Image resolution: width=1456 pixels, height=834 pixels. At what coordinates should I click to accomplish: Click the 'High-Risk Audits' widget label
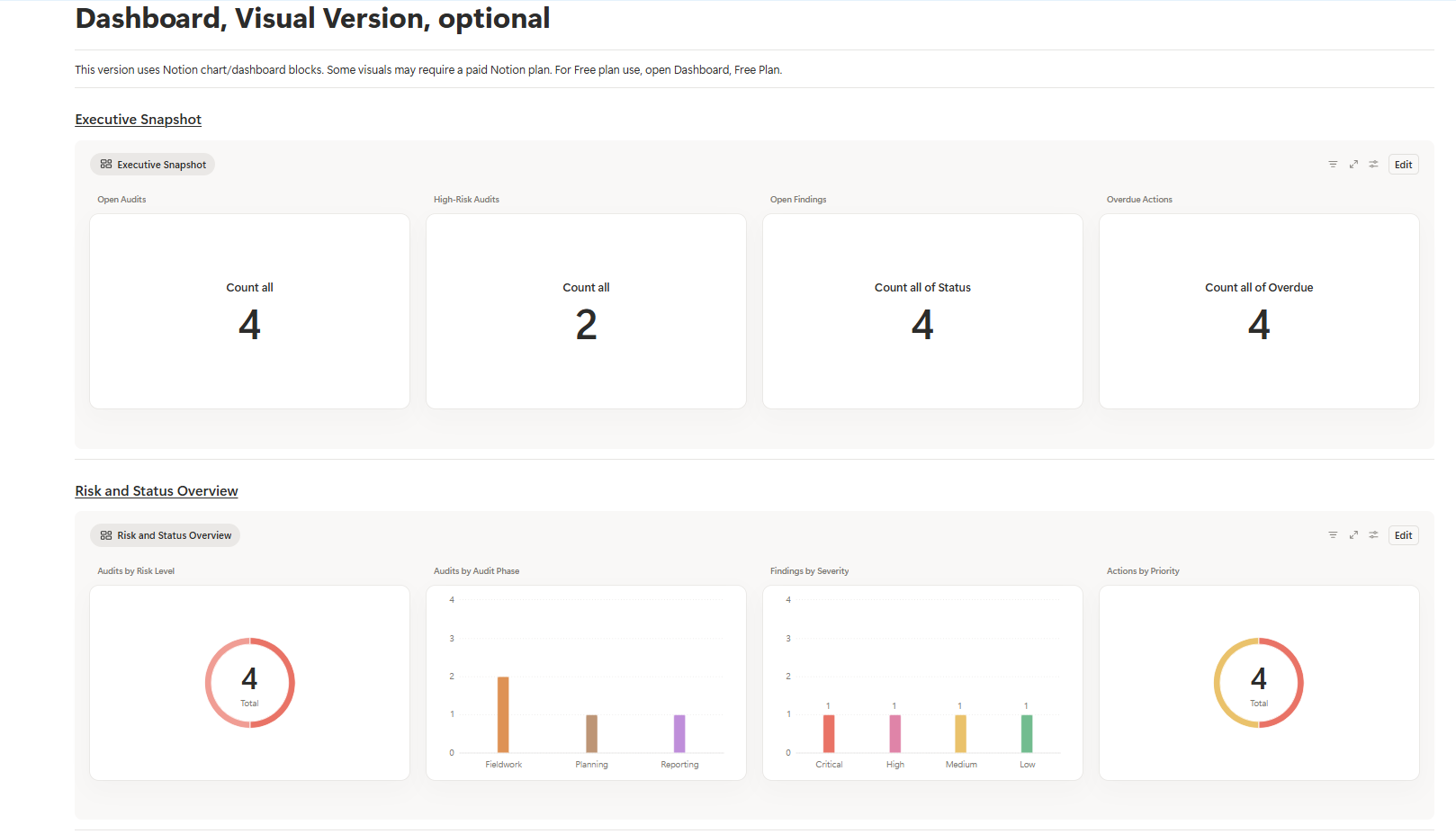(466, 200)
